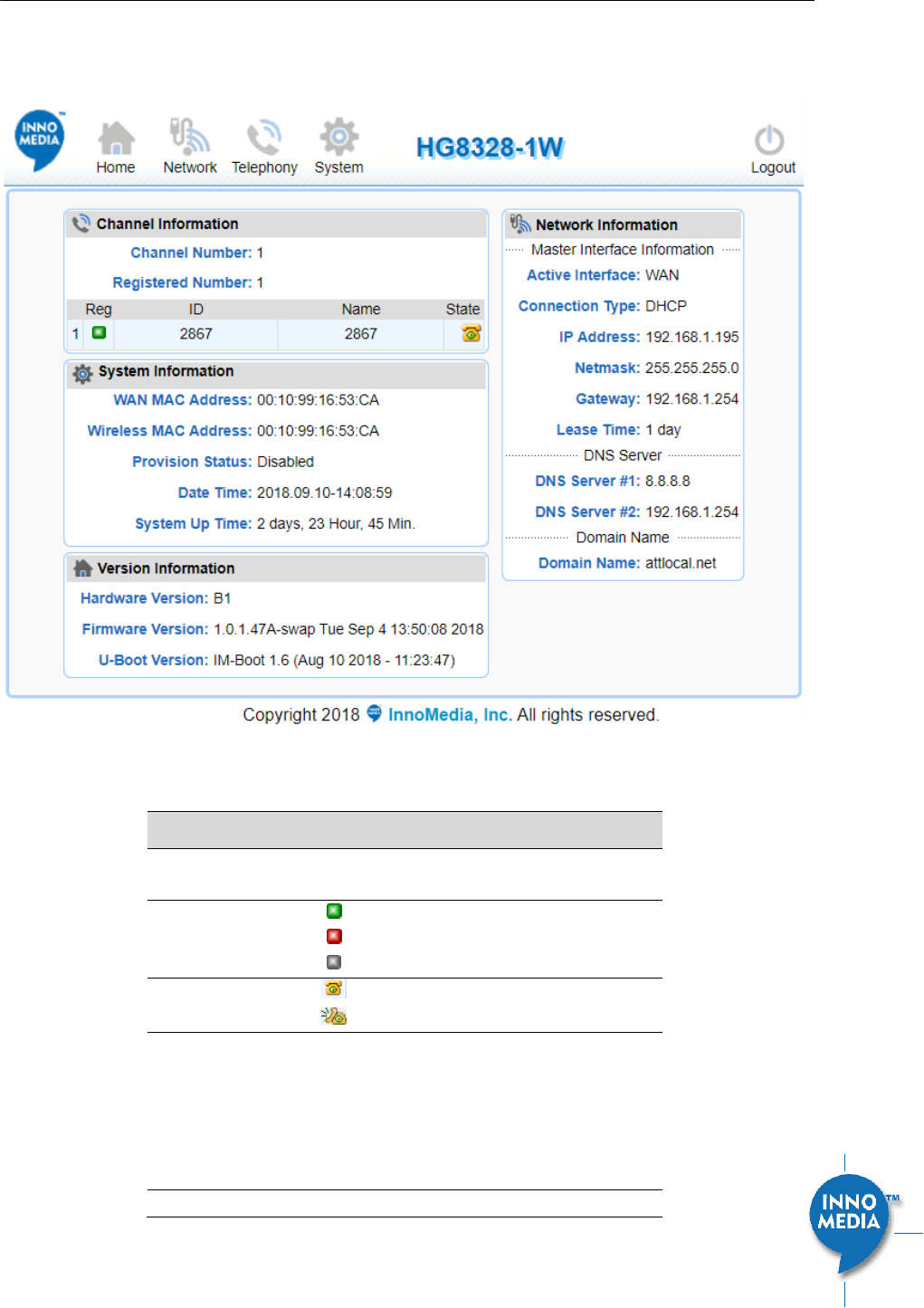Open the Network menu icon
The height and width of the screenshot is (1308, 924).
(x=189, y=137)
